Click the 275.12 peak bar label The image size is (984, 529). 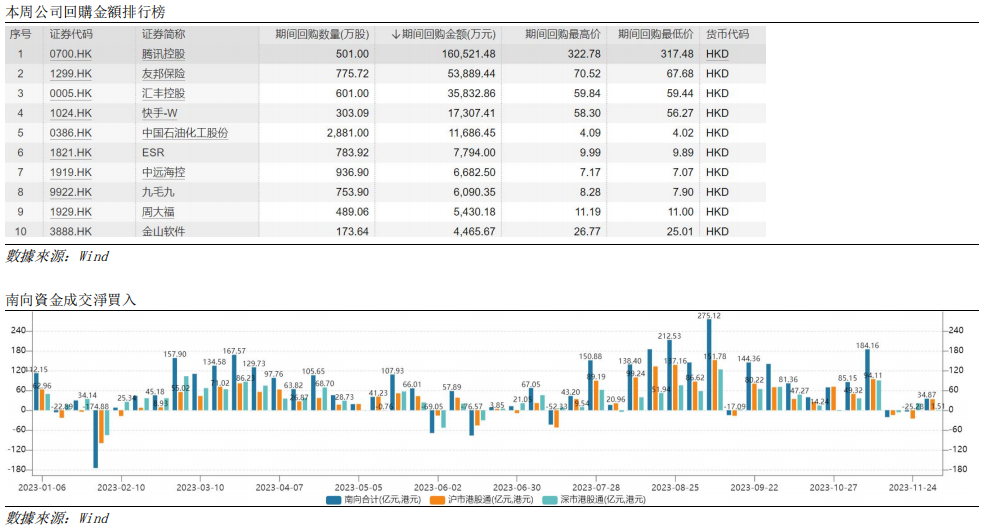point(709,316)
